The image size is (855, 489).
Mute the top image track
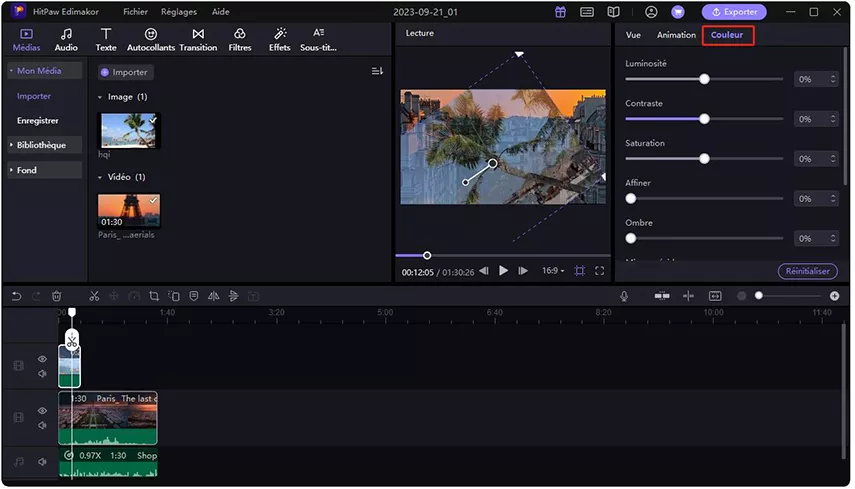(x=42, y=374)
